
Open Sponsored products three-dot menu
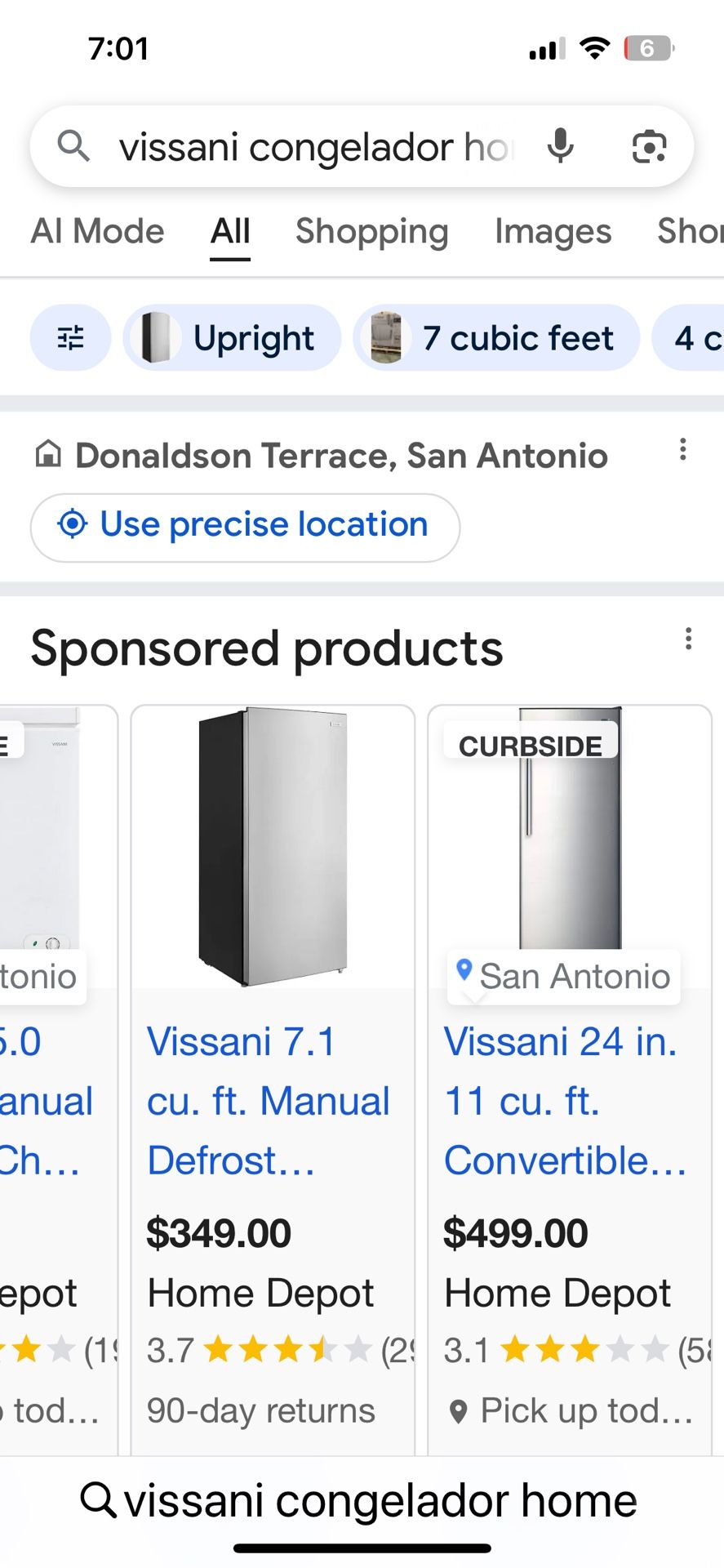click(x=688, y=639)
